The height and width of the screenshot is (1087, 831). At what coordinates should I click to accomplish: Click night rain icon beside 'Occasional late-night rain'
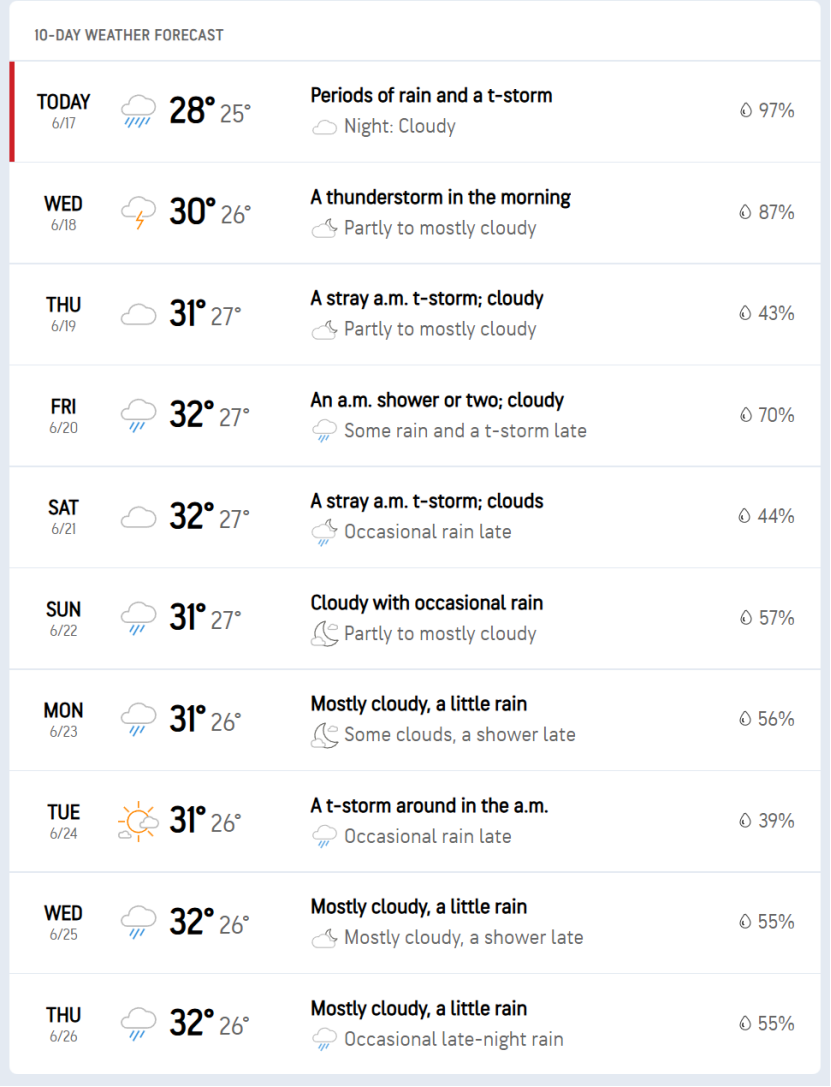(x=324, y=1040)
